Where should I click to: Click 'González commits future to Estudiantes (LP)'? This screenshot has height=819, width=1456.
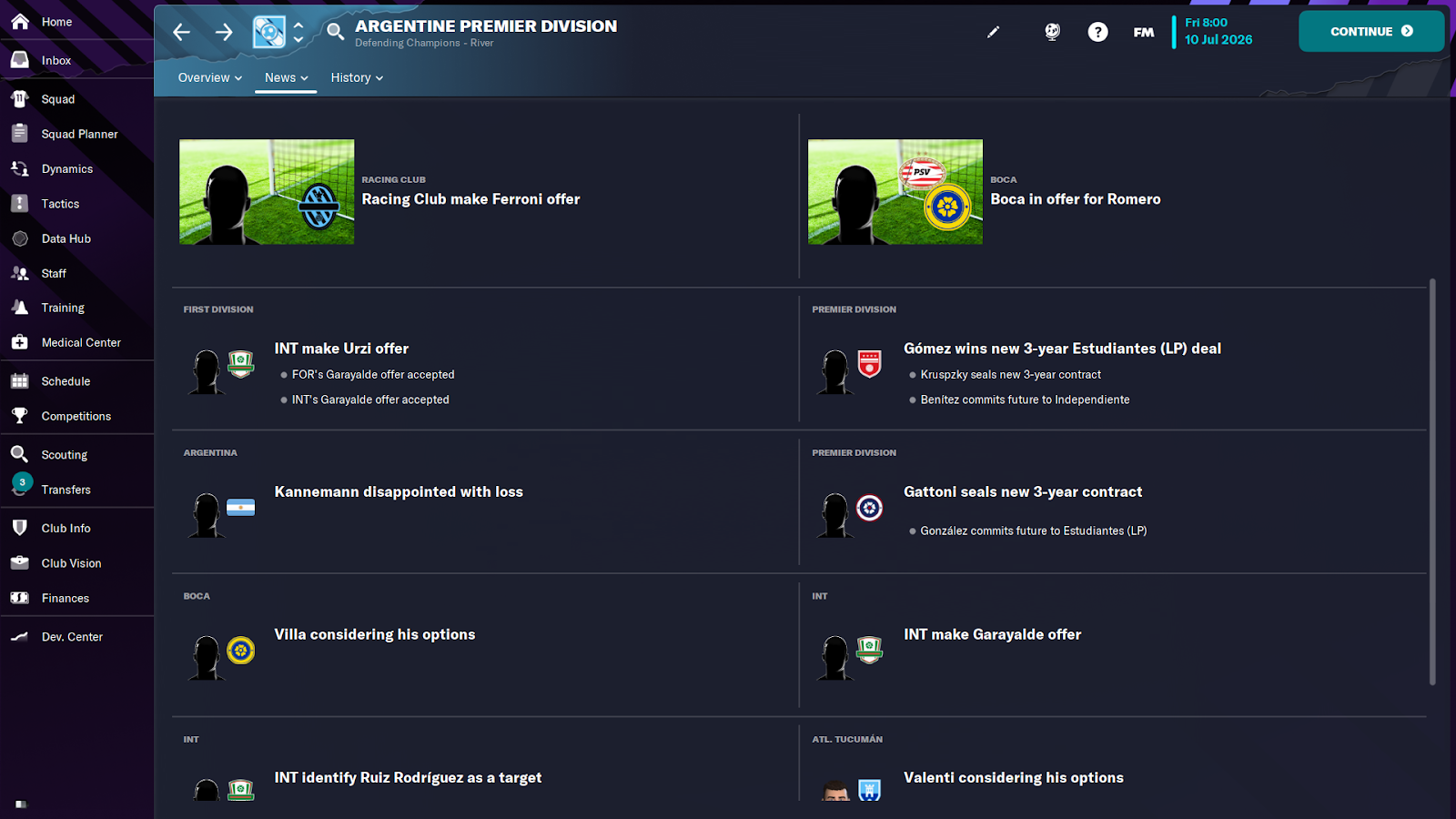tap(1033, 531)
